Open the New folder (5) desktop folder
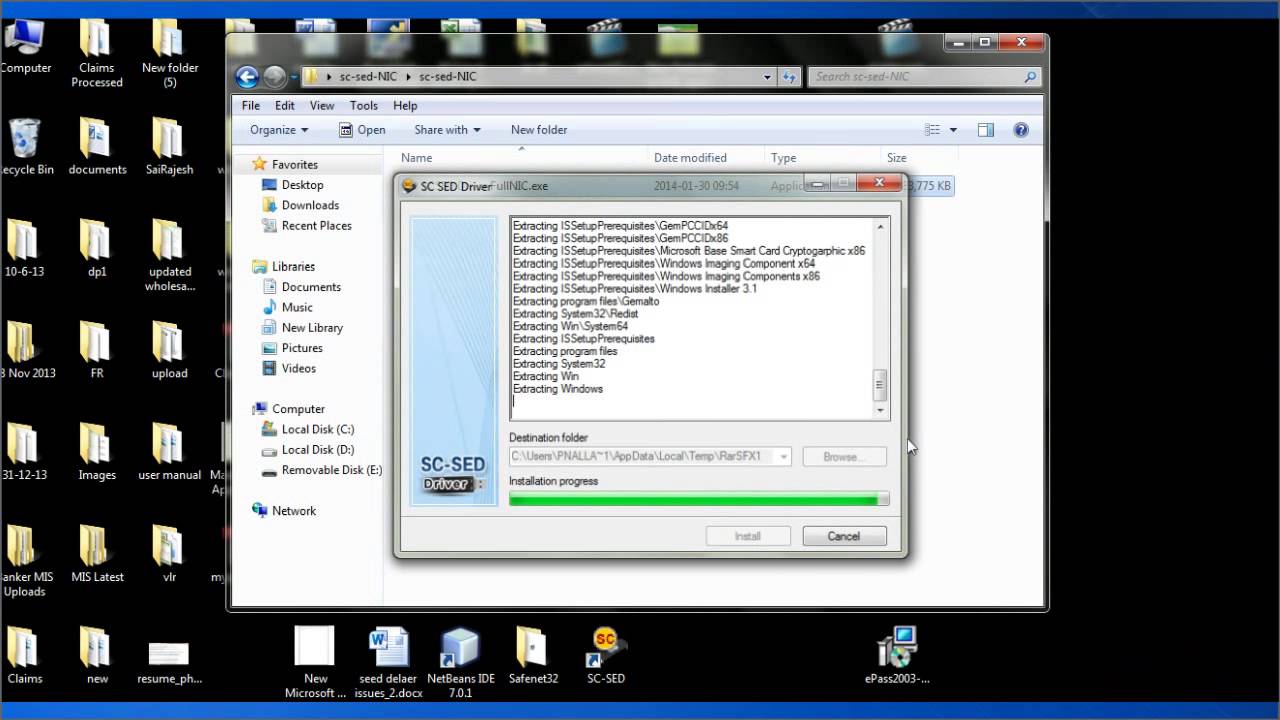The image size is (1280, 720). tap(169, 54)
